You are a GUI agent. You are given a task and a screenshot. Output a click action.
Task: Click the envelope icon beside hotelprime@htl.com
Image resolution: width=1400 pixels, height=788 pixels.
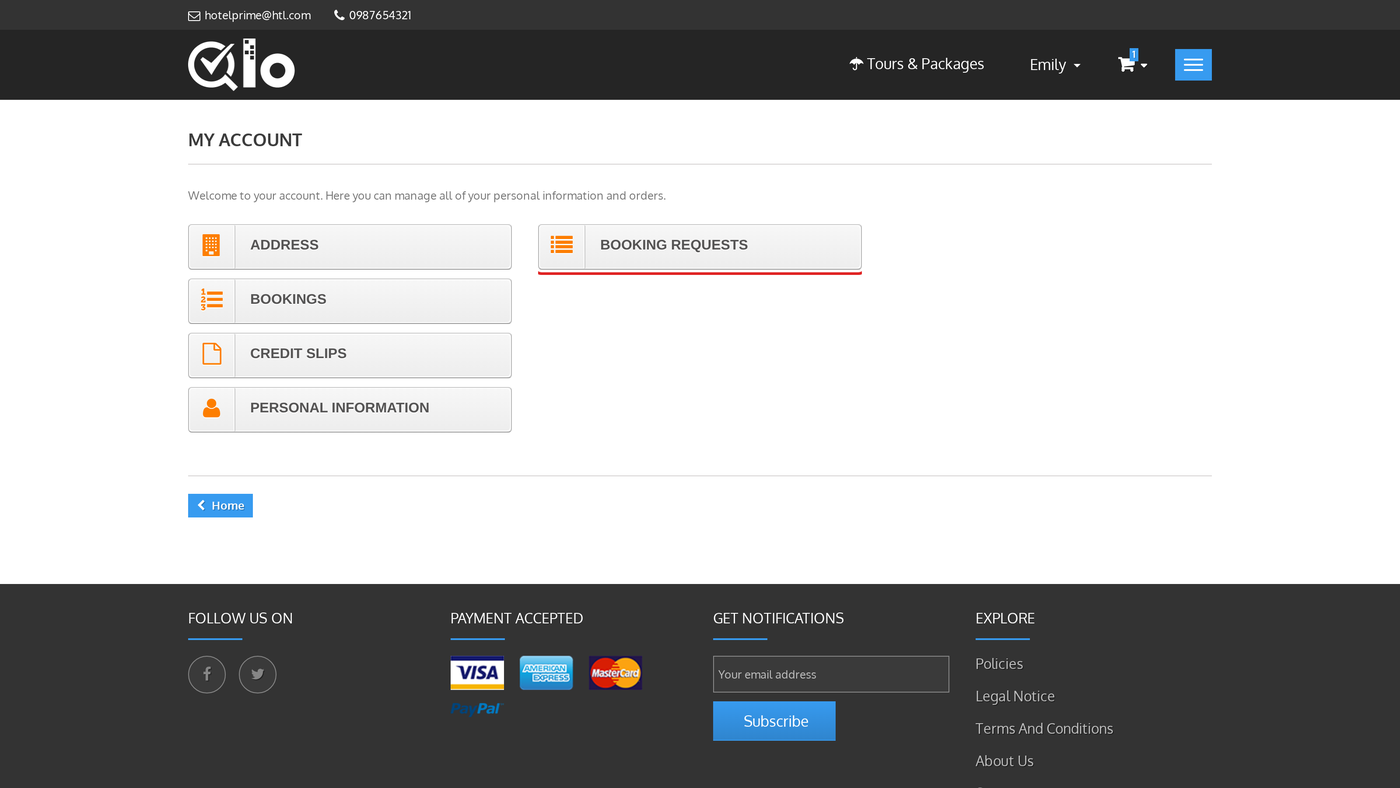point(194,15)
